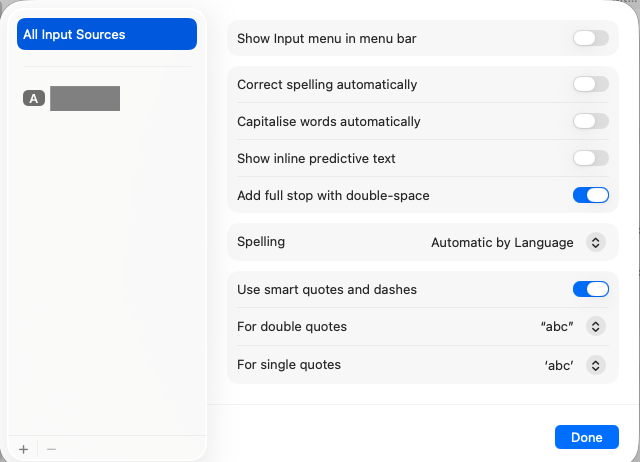Click the Spelling row label
This screenshot has width=640, height=462.
[x=261, y=242]
